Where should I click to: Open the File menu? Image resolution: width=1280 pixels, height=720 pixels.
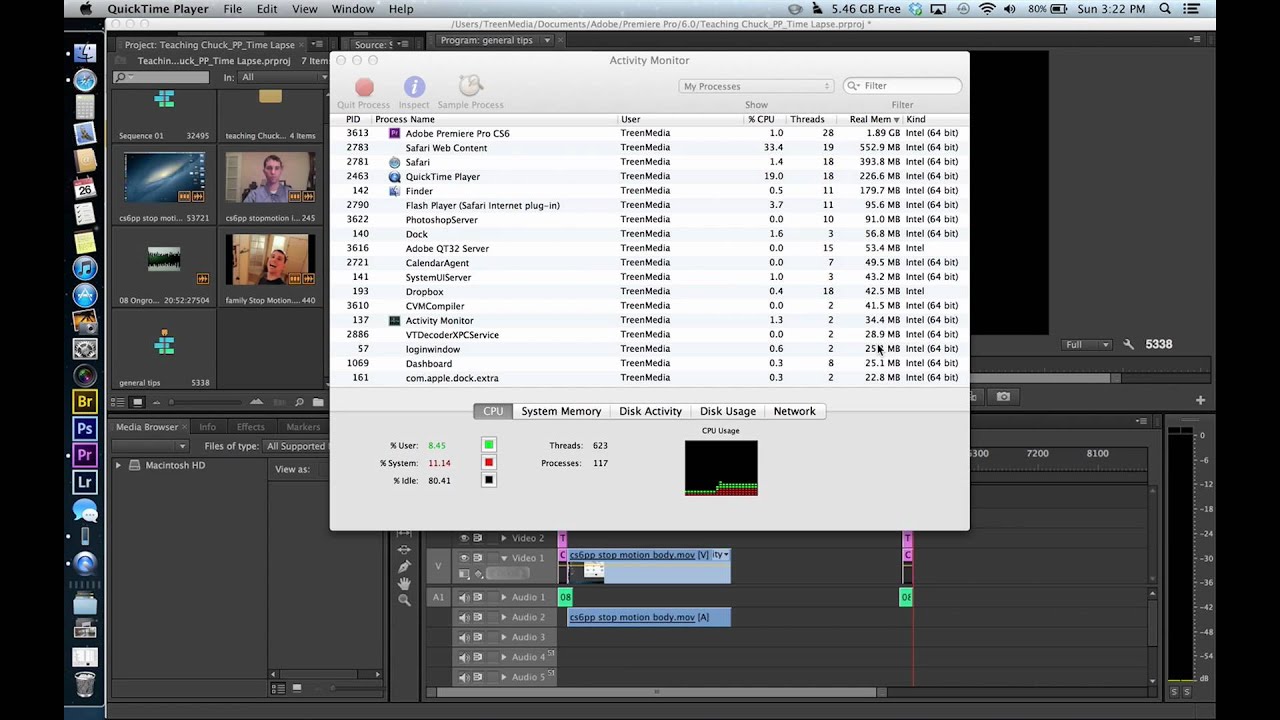click(x=232, y=9)
